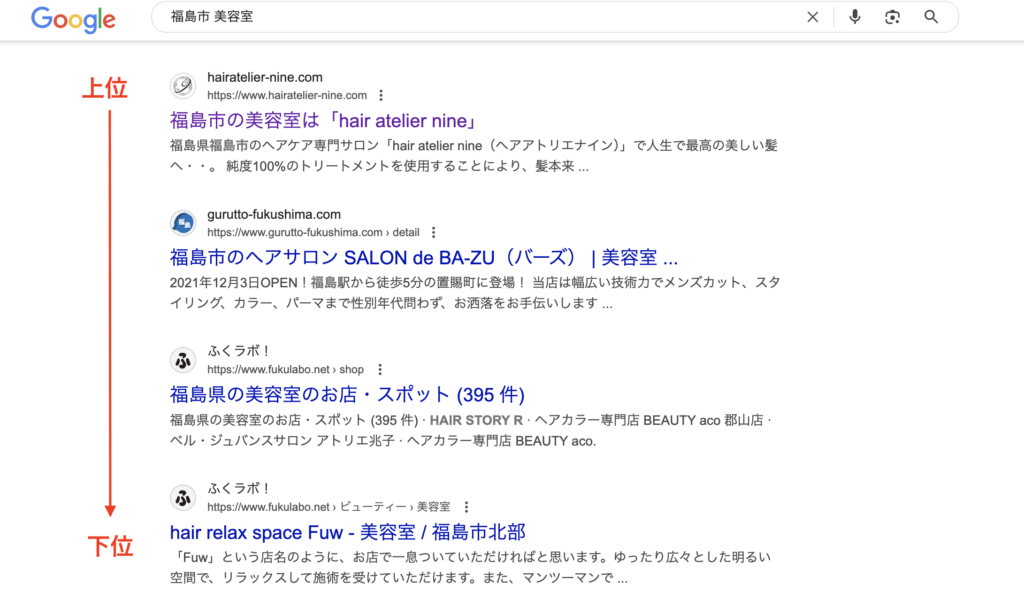Click the snippet starting 「Fuw」という店名のように
The image size is (1024, 600).
pyautogui.click(x=470, y=567)
